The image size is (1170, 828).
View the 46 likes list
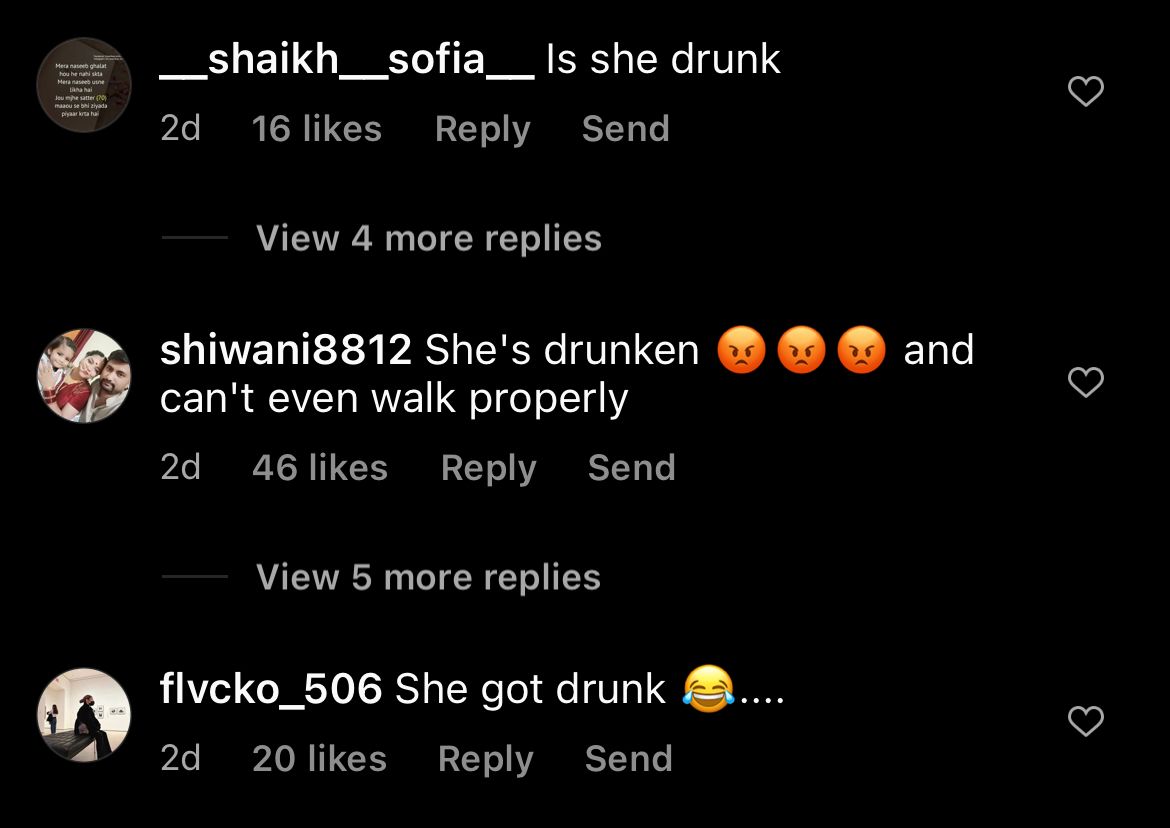pyautogui.click(x=319, y=468)
